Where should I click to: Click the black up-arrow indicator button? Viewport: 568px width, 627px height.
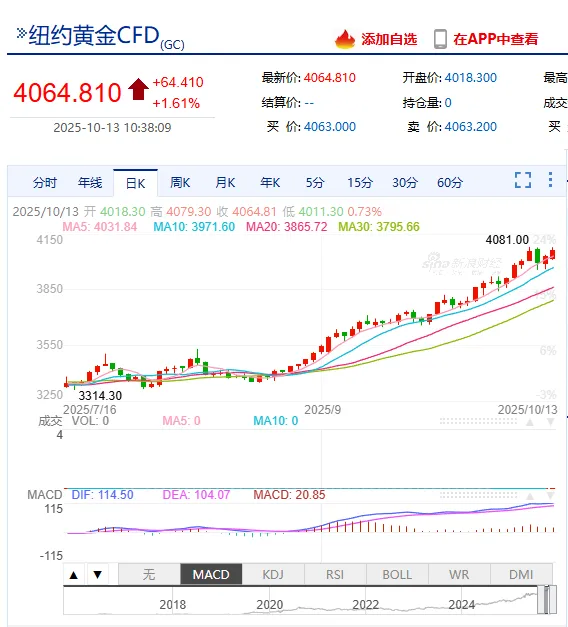(x=74, y=575)
